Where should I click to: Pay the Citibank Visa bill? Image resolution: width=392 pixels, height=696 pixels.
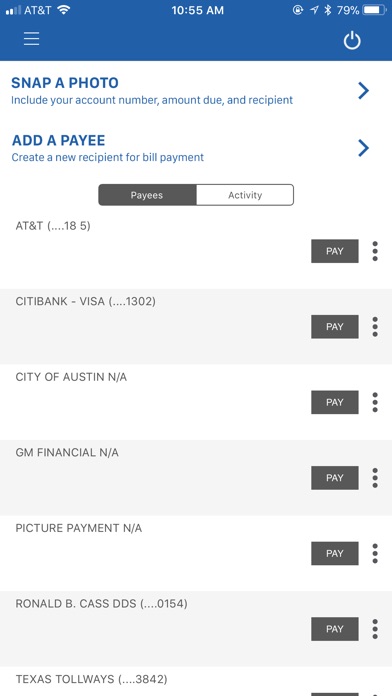pos(335,327)
